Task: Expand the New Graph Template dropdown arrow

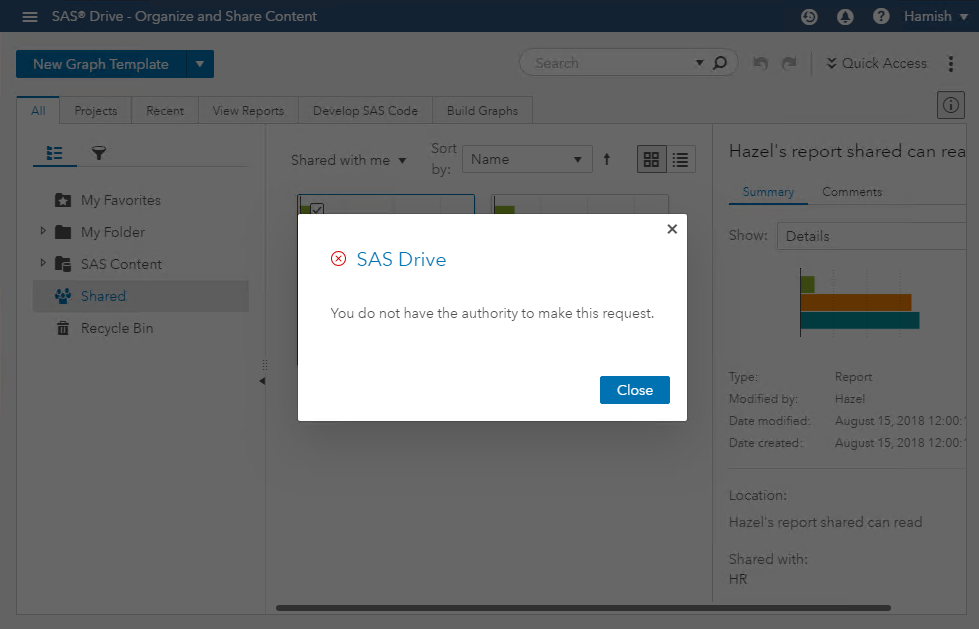Action: (x=200, y=64)
